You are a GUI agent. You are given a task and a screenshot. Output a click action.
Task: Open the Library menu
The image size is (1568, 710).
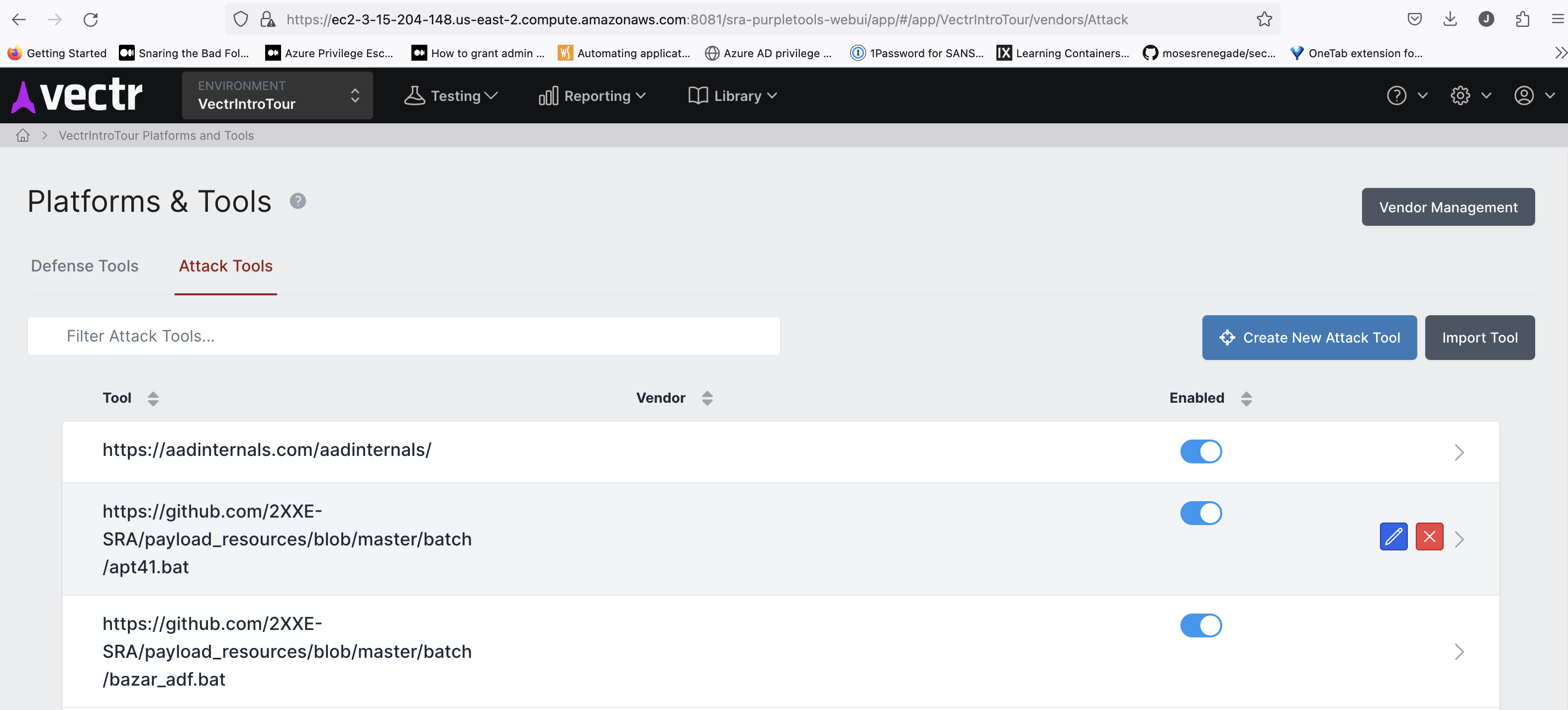click(x=732, y=95)
